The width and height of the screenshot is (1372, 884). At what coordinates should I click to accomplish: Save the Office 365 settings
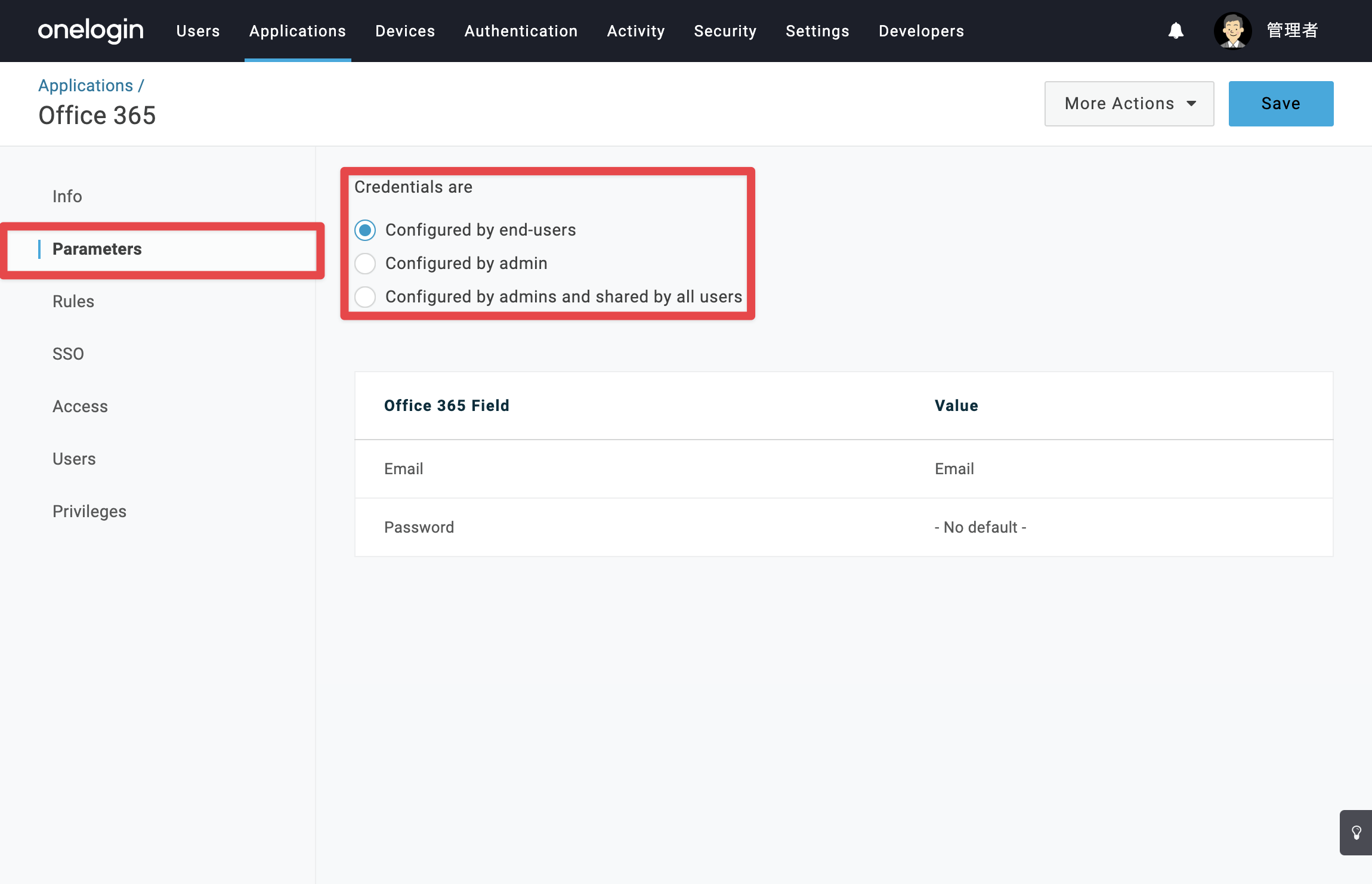click(1281, 104)
